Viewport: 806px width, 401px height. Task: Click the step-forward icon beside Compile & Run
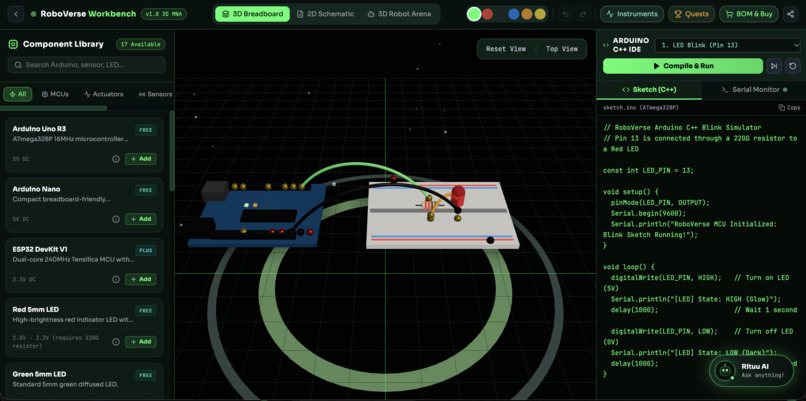coord(774,66)
